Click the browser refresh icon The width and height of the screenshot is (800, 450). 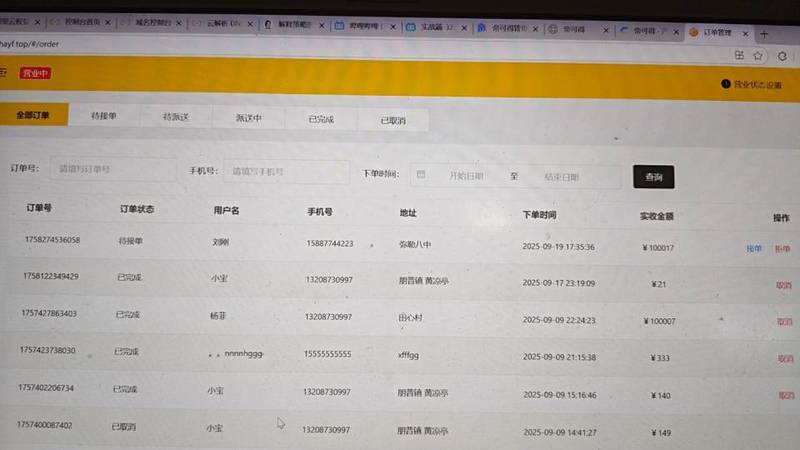coord(782,56)
